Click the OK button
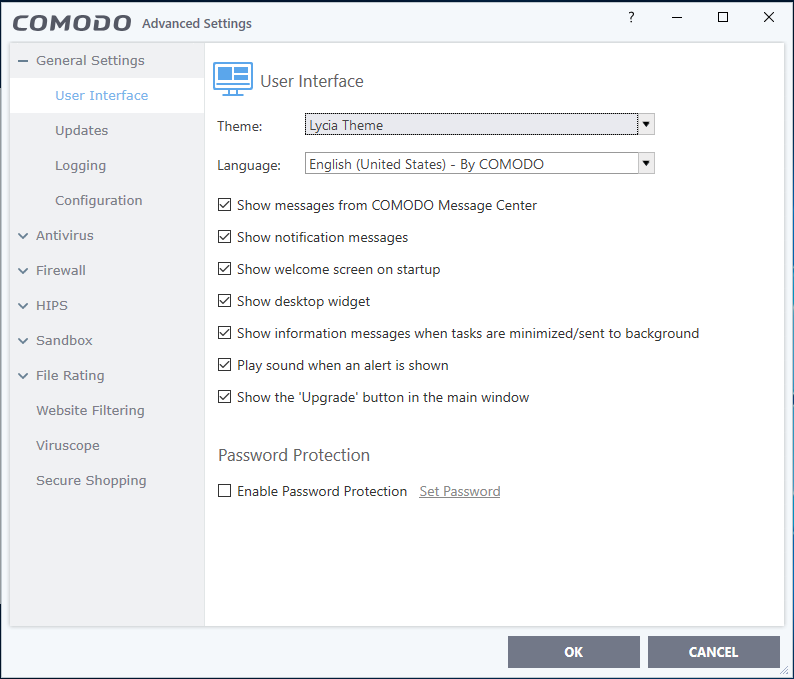Viewport: 794px width, 679px height. pos(573,652)
